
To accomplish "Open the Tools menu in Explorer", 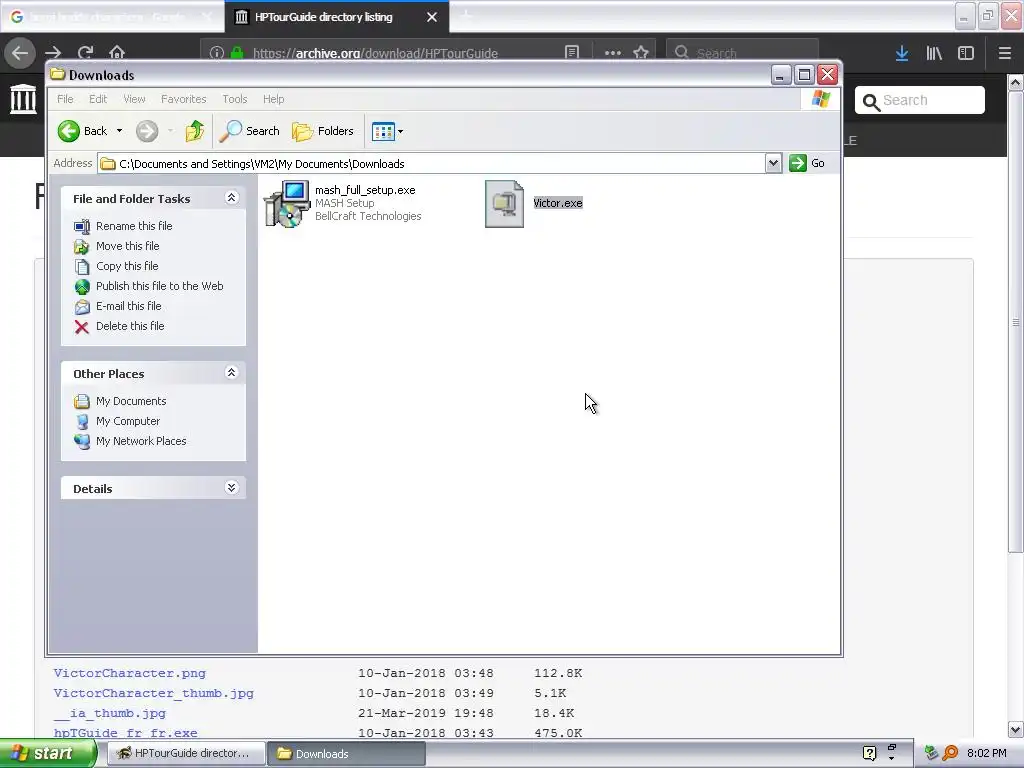I will tap(234, 99).
